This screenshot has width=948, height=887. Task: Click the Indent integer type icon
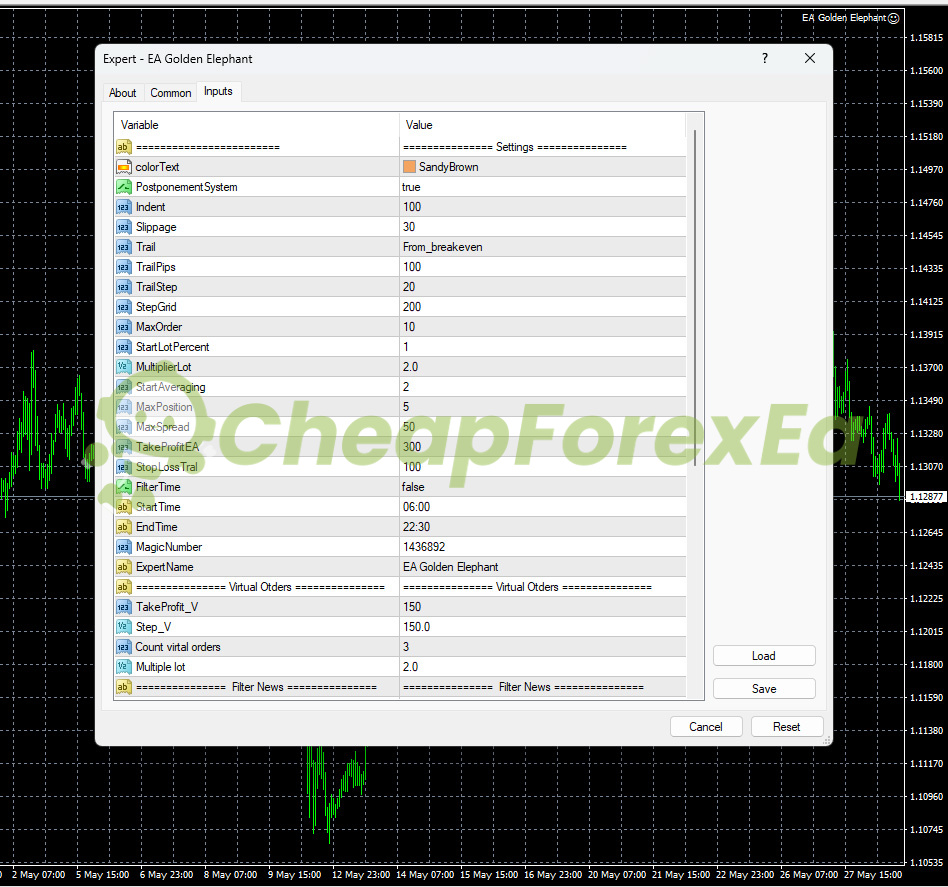[x=123, y=207]
